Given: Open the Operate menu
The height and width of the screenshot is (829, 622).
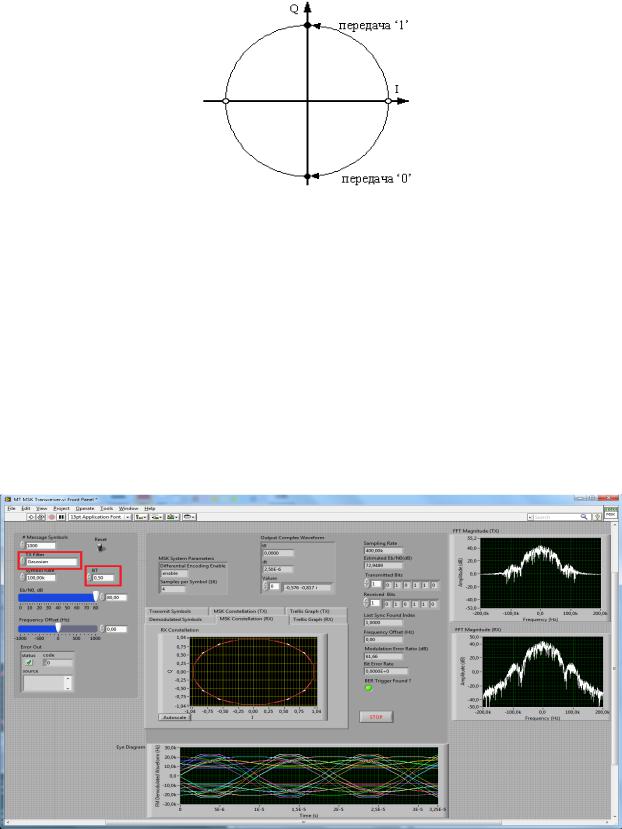Looking at the screenshot, I should [x=85, y=508].
